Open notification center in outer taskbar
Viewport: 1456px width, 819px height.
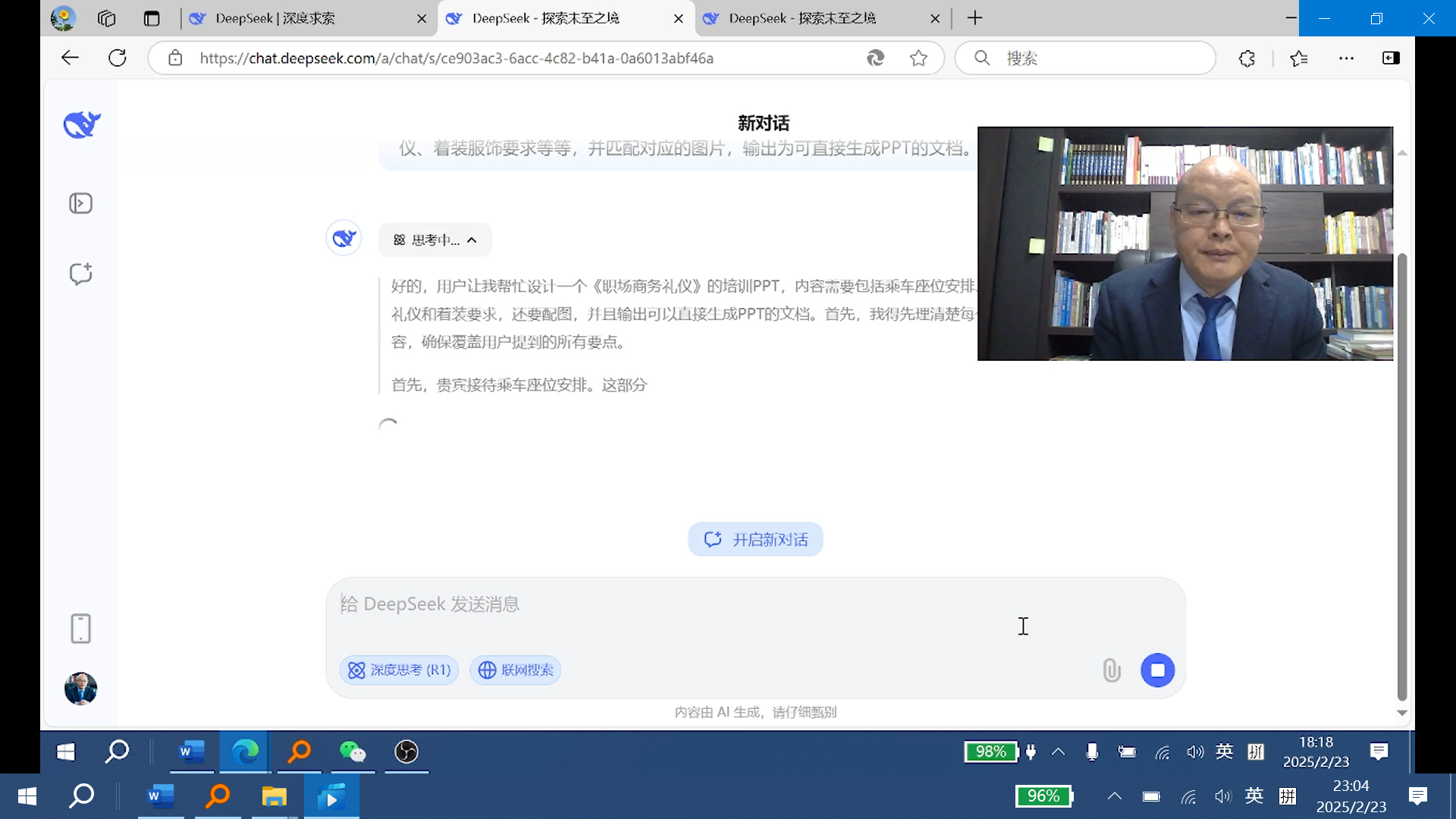coord(1418,796)
